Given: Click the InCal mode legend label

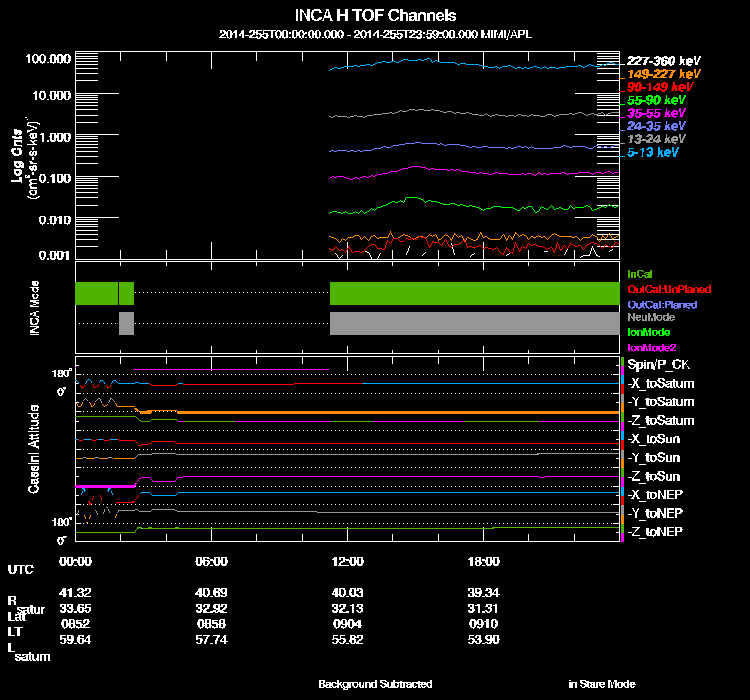Looking at the screenshot, I should [640, 273].
